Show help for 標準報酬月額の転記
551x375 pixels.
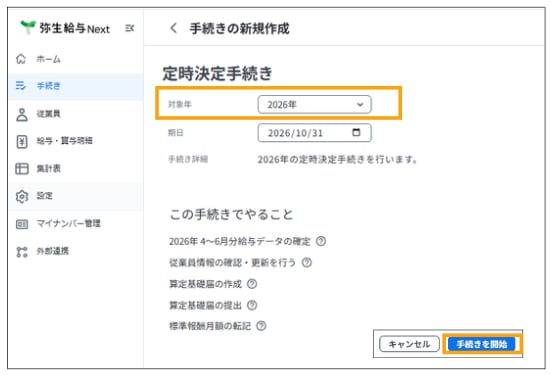point(261,326)
